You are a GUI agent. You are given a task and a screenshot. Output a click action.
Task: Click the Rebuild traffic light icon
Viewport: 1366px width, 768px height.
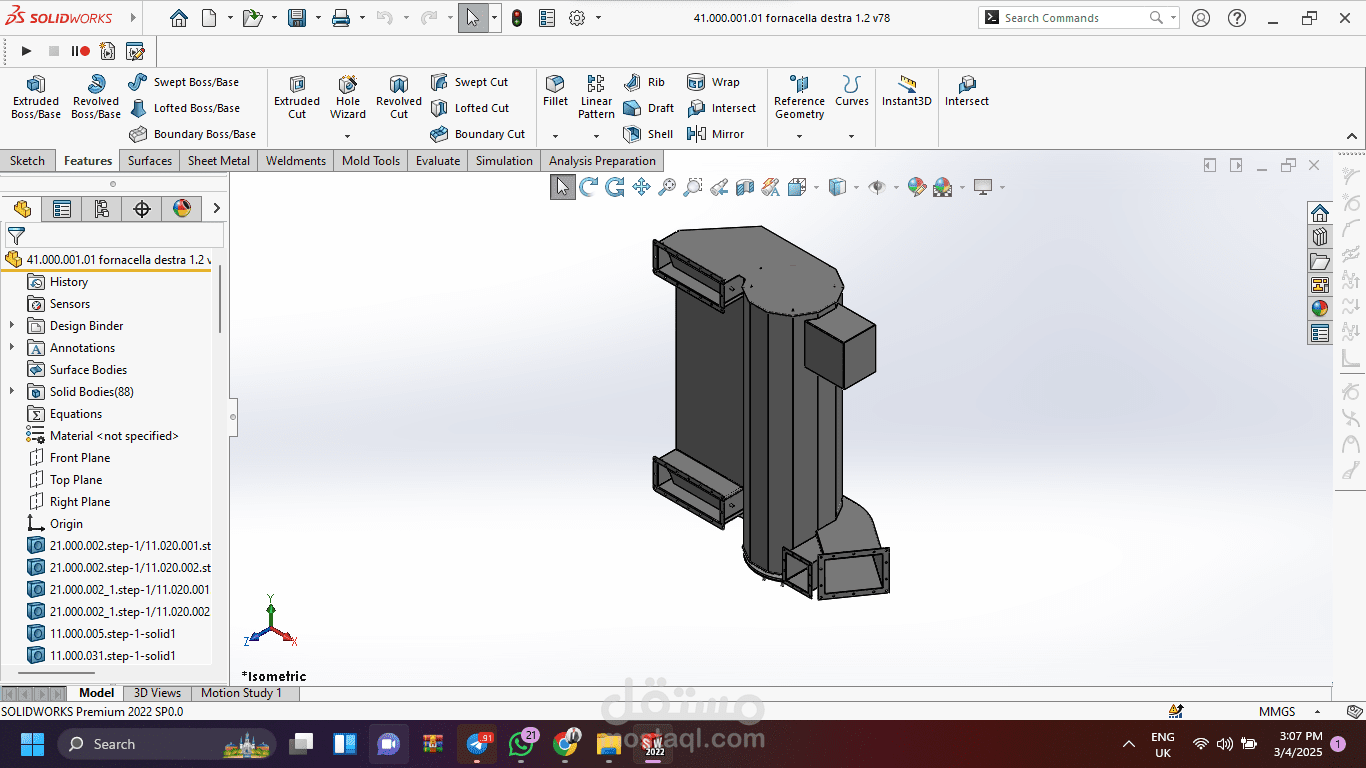[517, 18]
